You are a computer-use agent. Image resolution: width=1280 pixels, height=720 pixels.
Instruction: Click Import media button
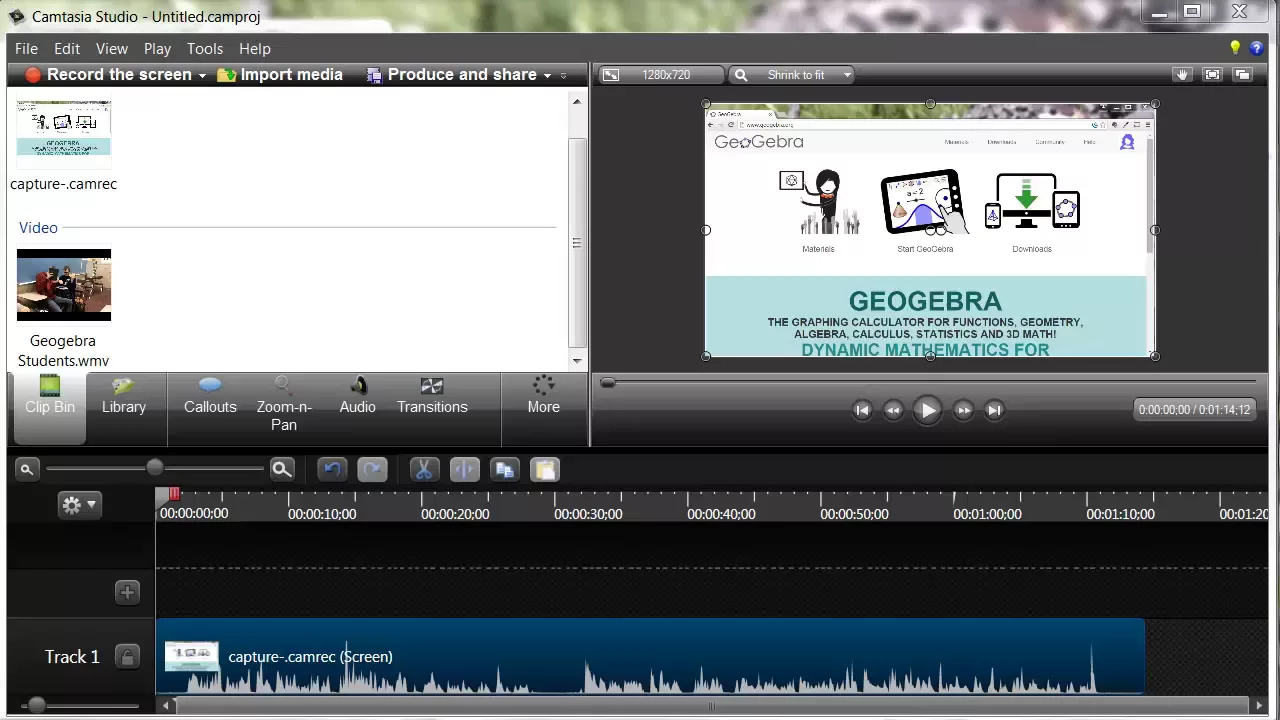pos(280,75)
